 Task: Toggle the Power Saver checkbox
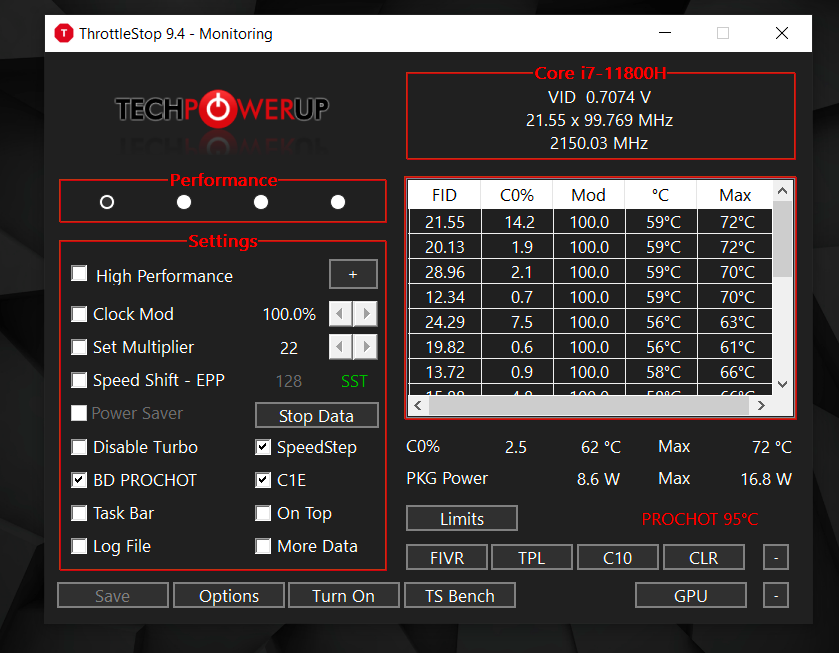click(x=79, y=413)
